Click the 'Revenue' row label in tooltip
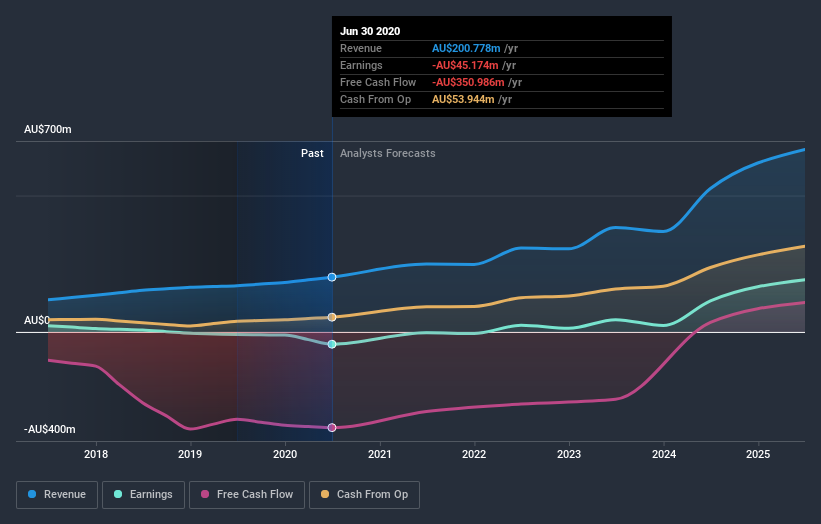 click(x=361, y=48)
